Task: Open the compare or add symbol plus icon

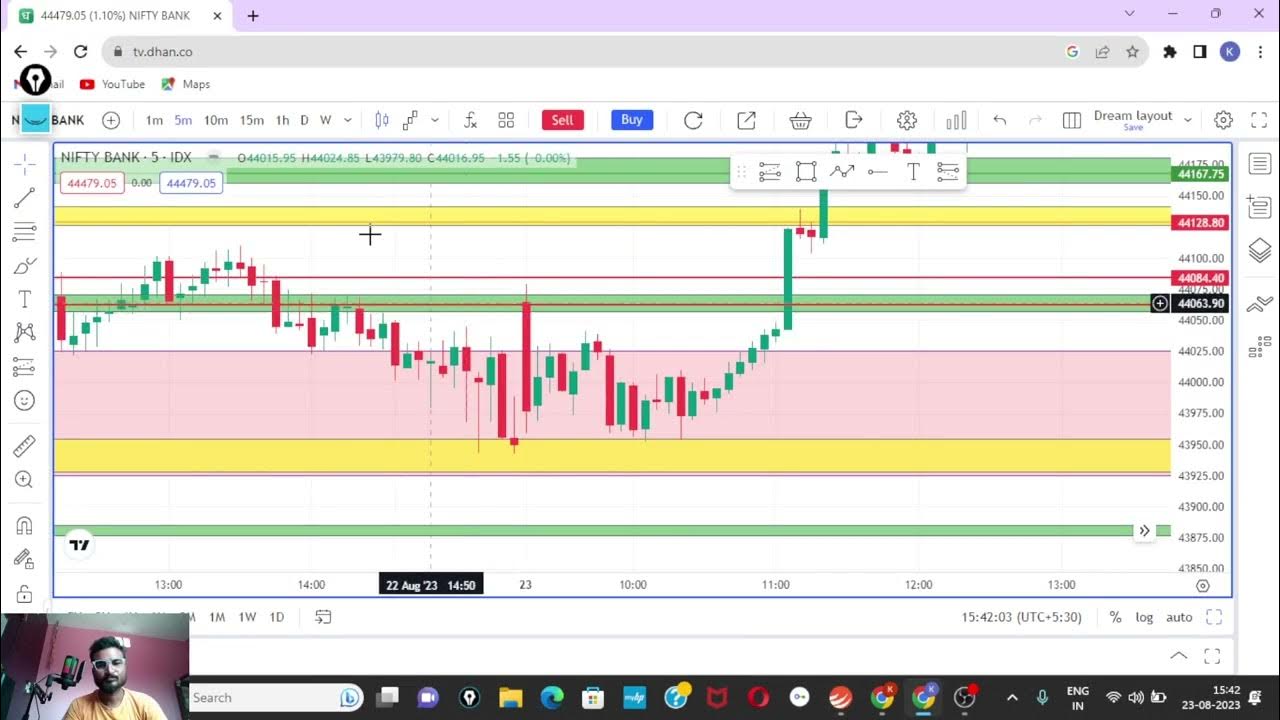Action: 111,120
